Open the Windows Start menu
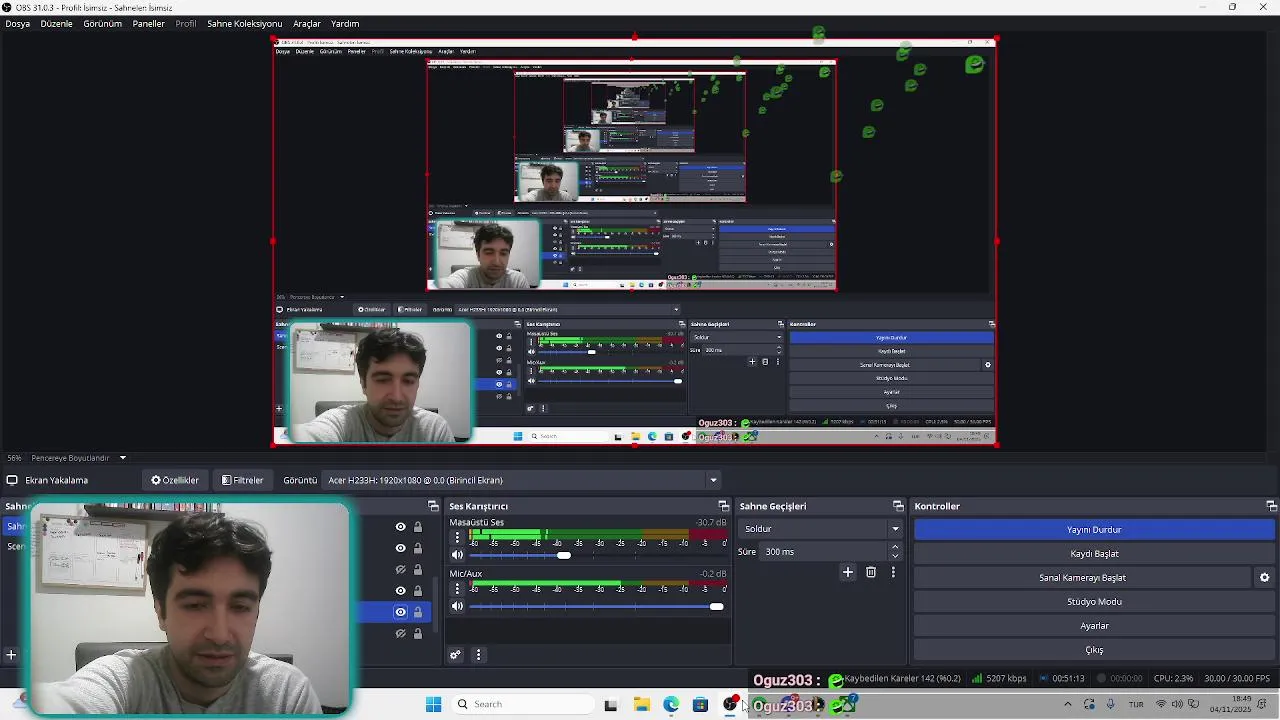Image resolution: width=1280 pixels, height=720 pixels. pos(433,704)
